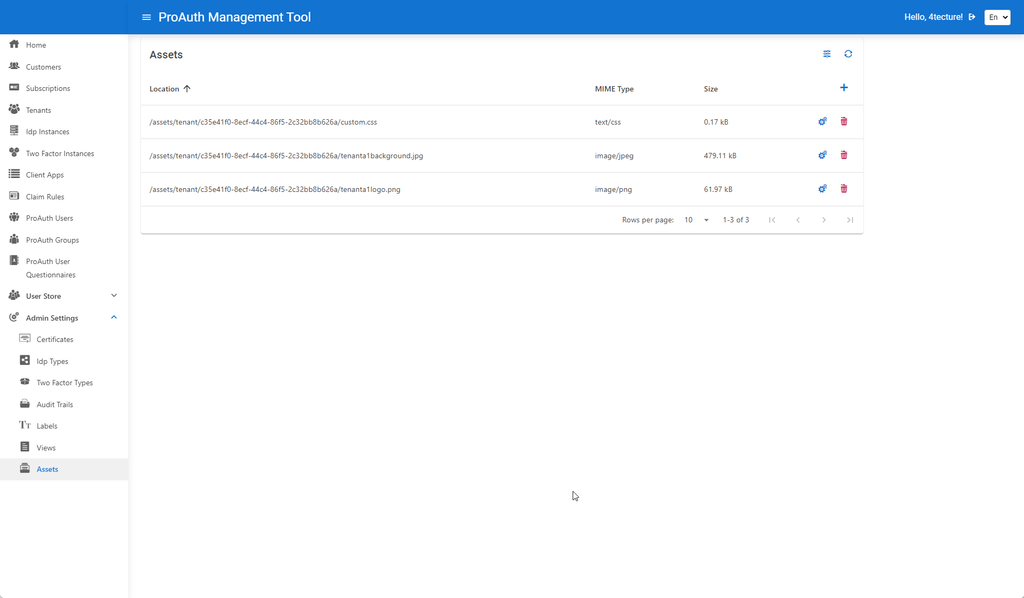1024x598 pixels.
Task: Click the logout icon beside the greeting
Action: (x=972, y=17)
